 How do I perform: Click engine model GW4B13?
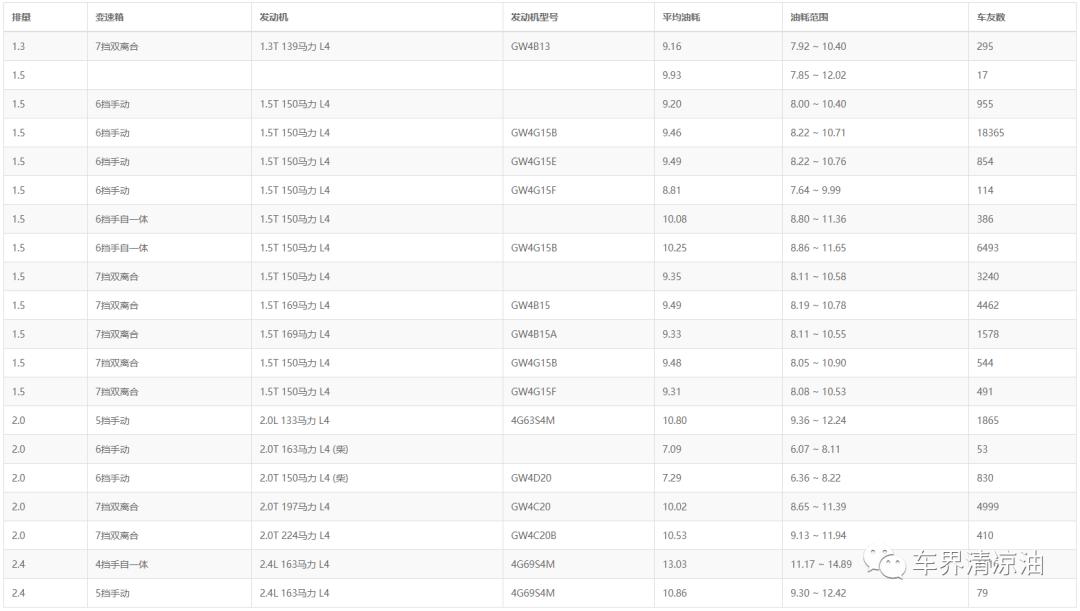(x=530, y=46)
